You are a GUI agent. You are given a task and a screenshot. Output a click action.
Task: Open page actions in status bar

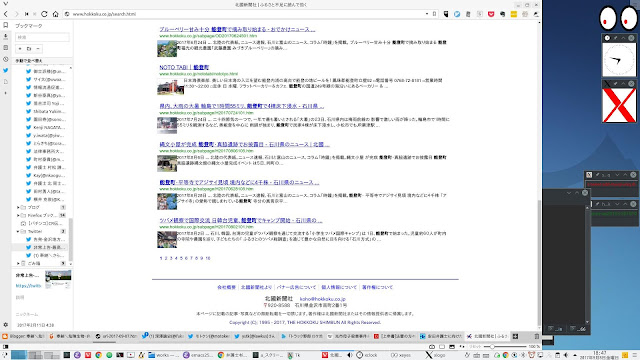coord(462,347)
